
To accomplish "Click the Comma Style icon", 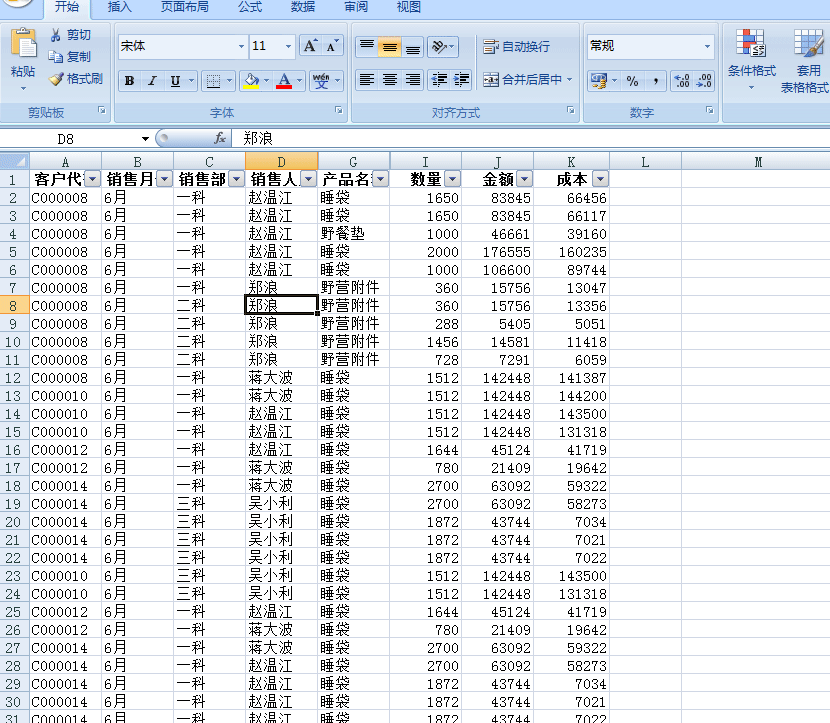I will (656, 79).
